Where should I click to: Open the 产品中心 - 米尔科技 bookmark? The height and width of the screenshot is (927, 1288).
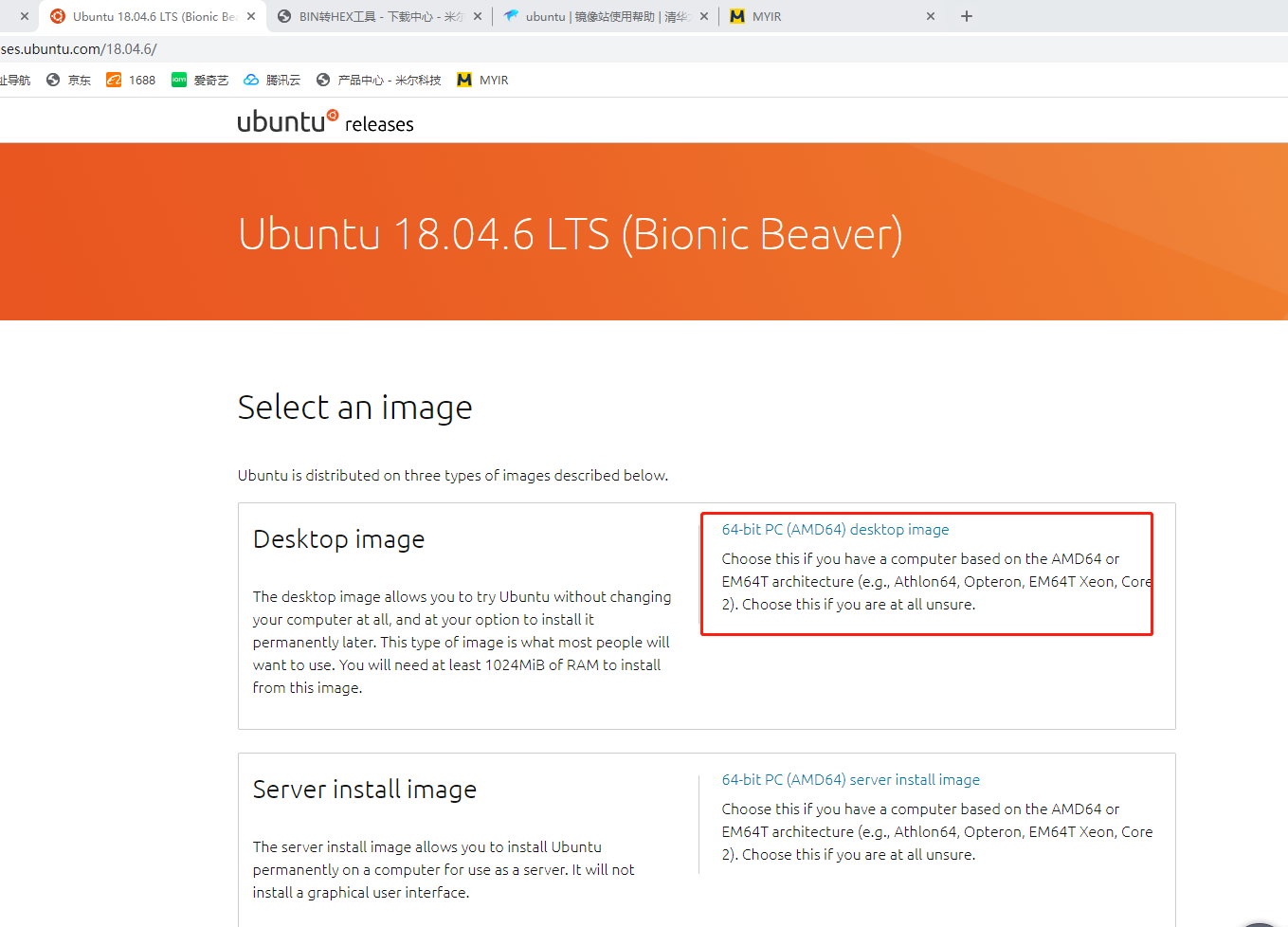click(379, 81)
